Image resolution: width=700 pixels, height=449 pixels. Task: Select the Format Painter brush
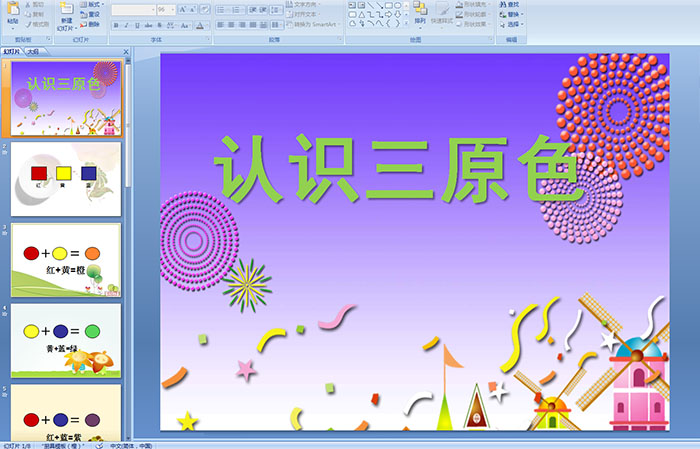(x=28, y=24)
